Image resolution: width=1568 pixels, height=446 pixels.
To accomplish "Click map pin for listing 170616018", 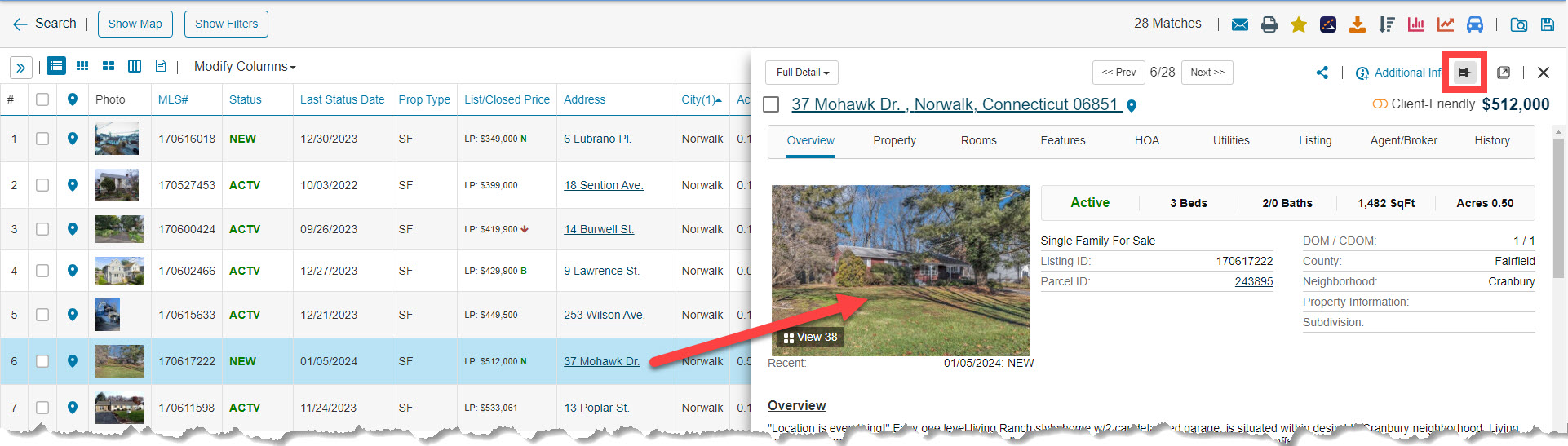I will (x=73, y=139).
